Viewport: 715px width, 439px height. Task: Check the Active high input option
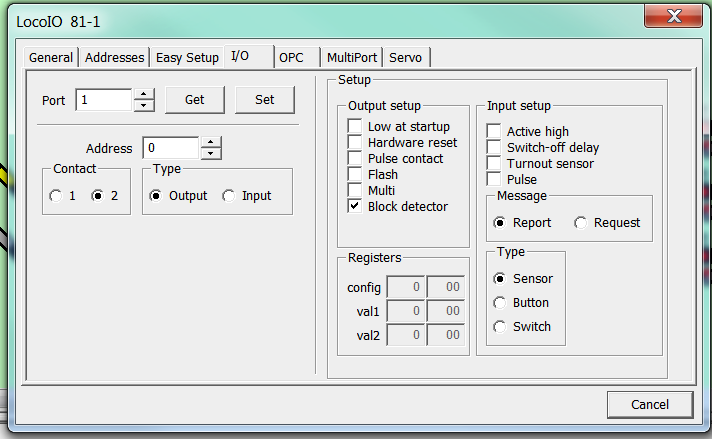coord(494,131)
